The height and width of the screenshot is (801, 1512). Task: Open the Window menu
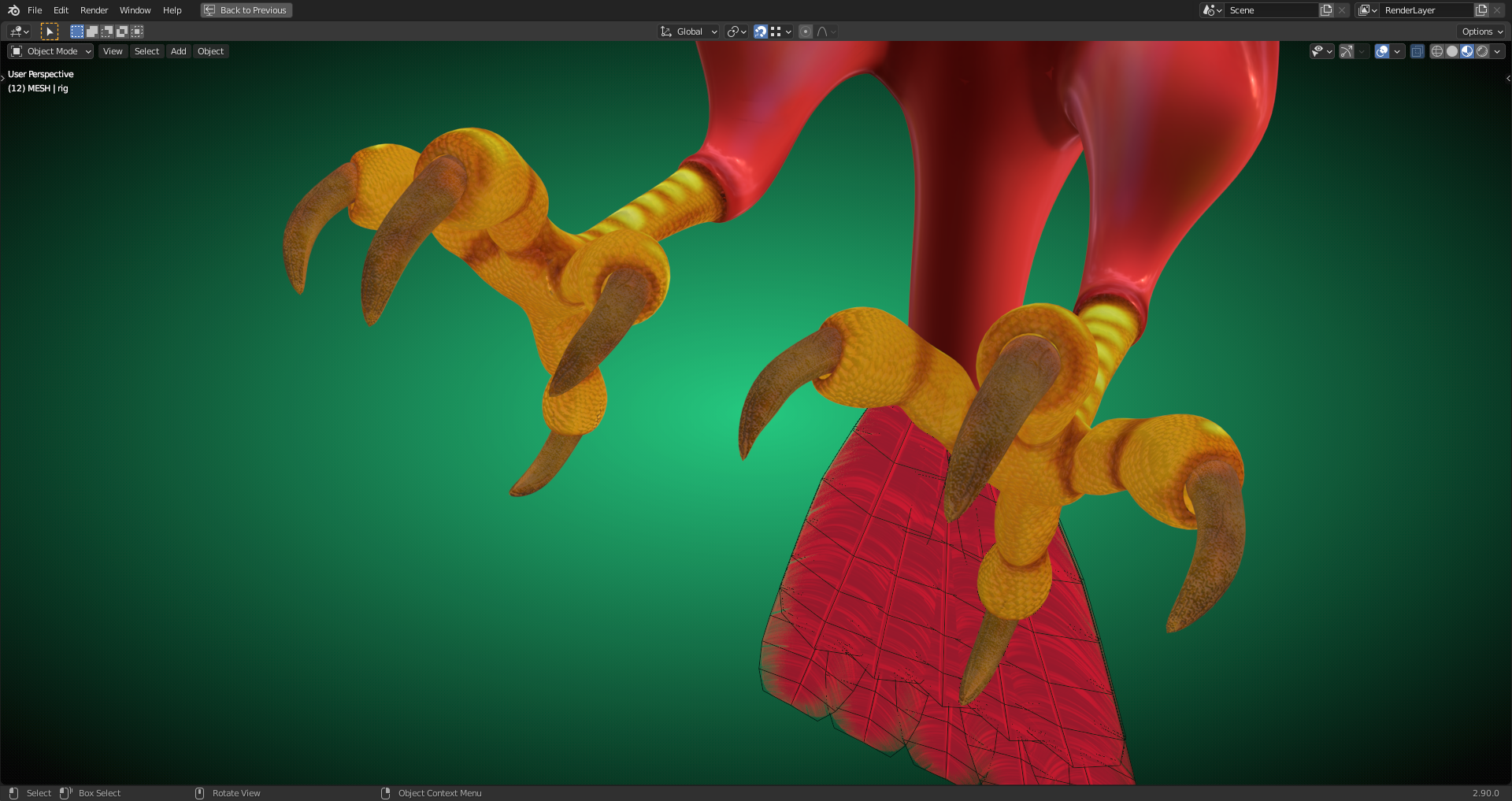[135, 10]
